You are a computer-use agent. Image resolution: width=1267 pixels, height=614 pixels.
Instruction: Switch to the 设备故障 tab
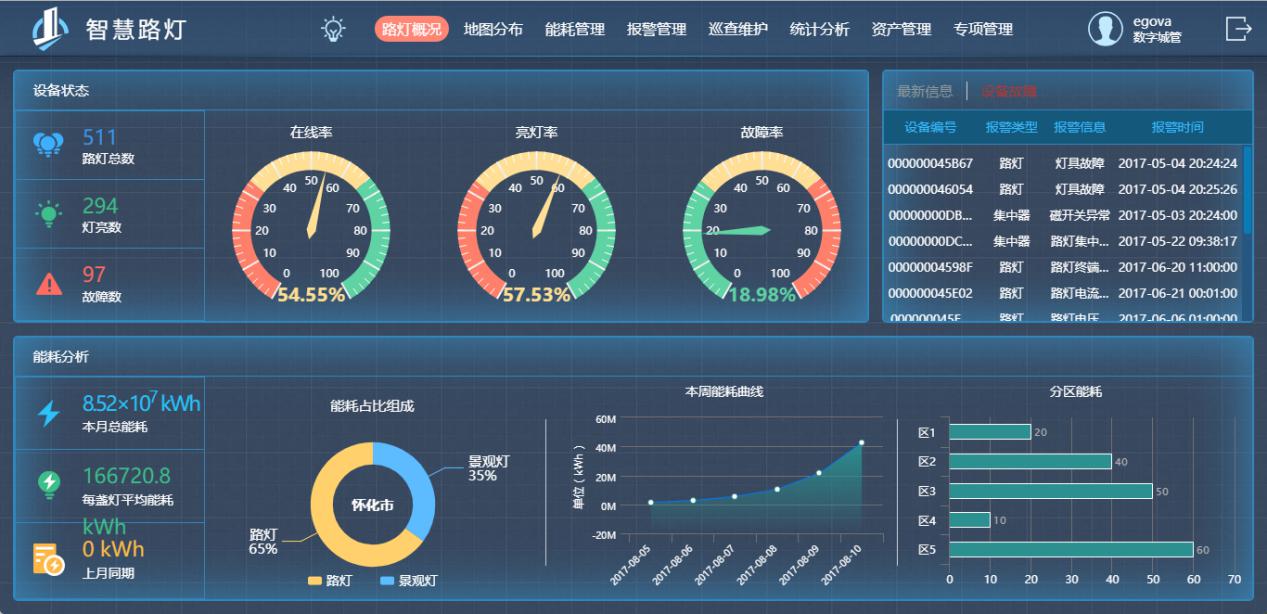[x=1009, y=92]
